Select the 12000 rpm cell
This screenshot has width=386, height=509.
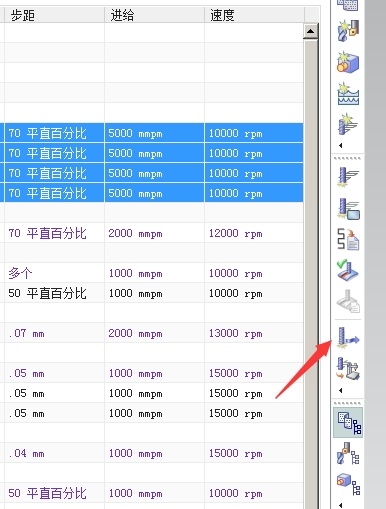point(254,233)
